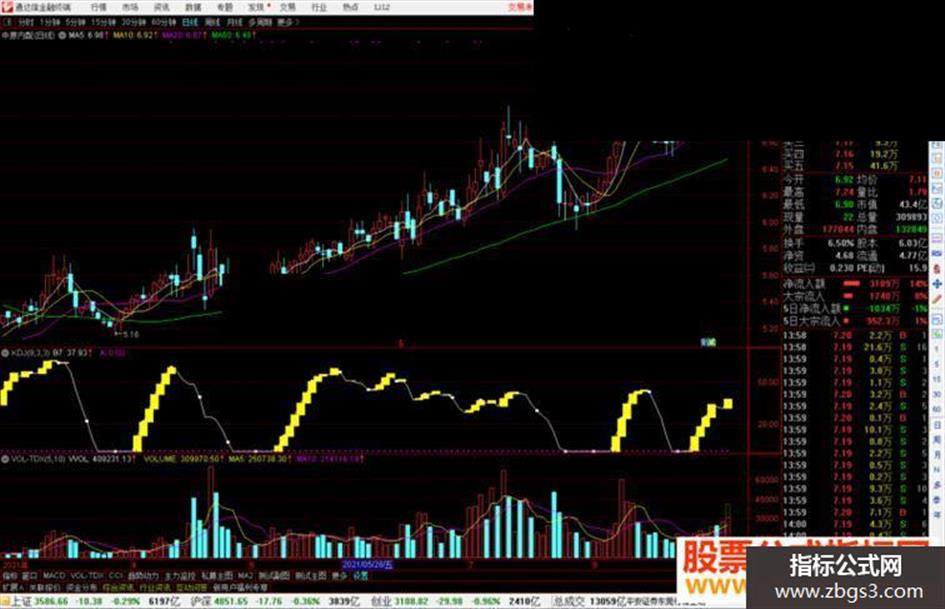Image resolution: width=945 pixels, height=609 pixels.
Task: Click the settings circle icon beside MA5
Action: (x=62, y=36)
